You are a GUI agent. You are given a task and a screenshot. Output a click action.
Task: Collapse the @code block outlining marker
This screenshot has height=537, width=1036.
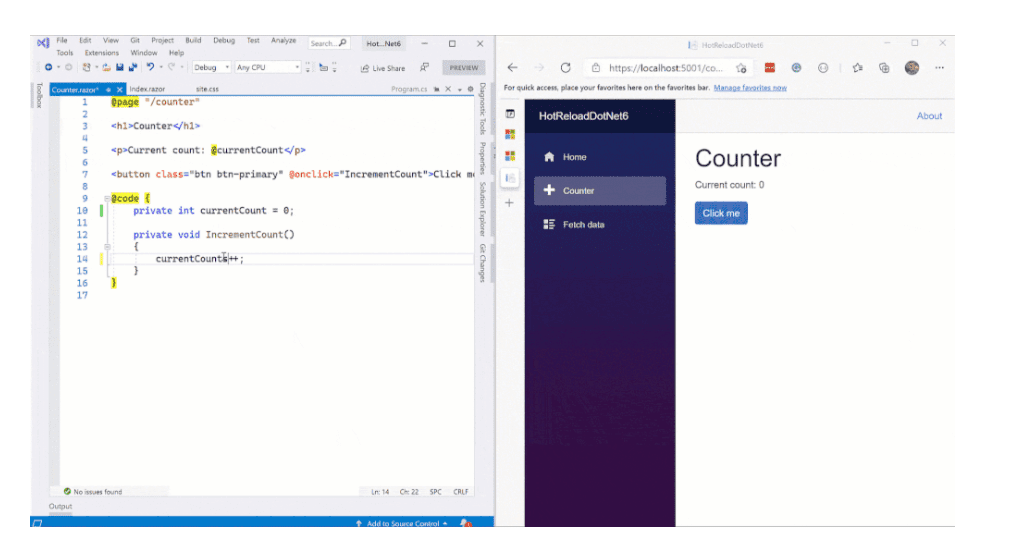(x=107, y=198)
